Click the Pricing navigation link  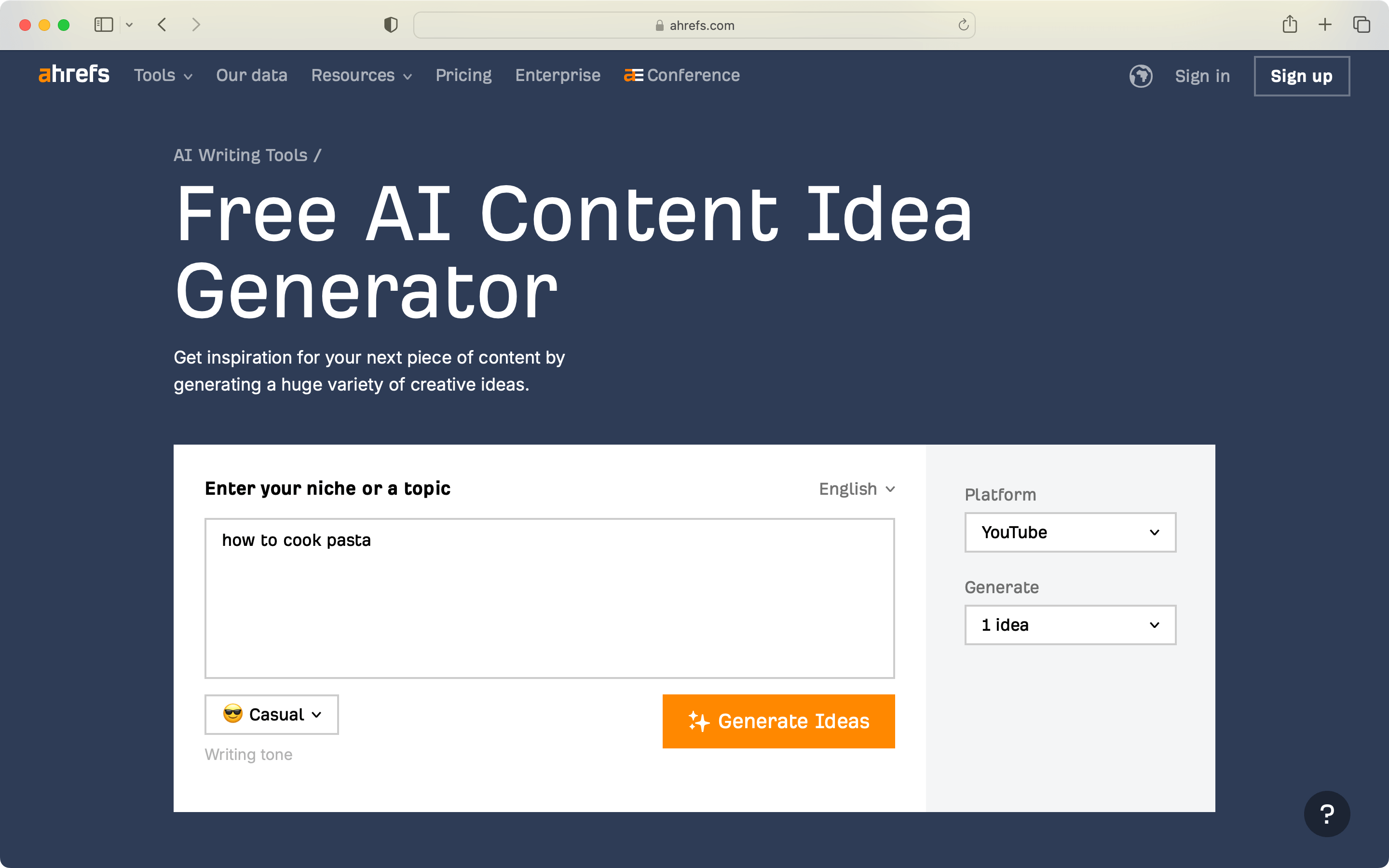coord(463,76)
